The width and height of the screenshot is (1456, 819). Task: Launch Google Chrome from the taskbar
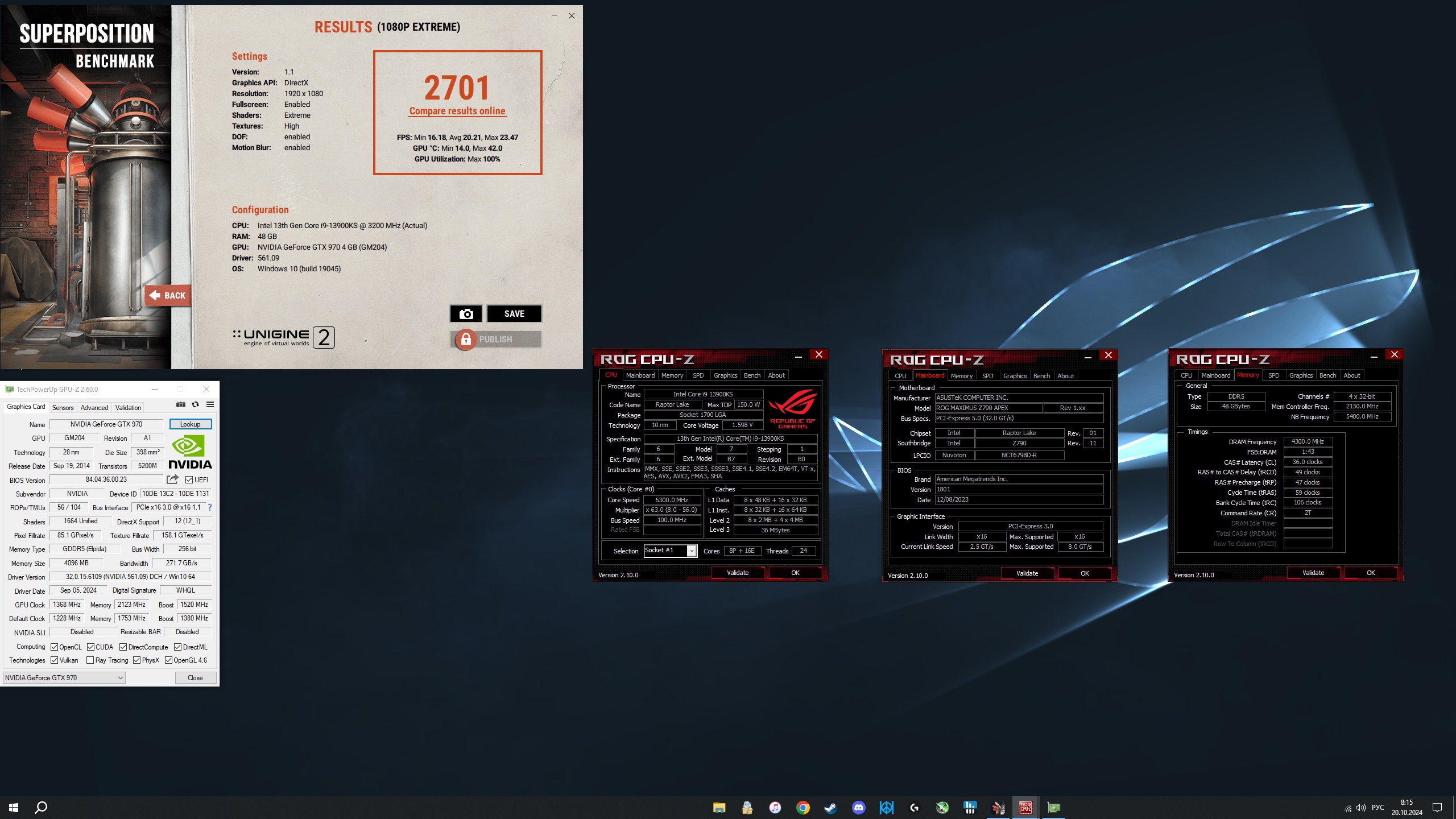point(803,808)
